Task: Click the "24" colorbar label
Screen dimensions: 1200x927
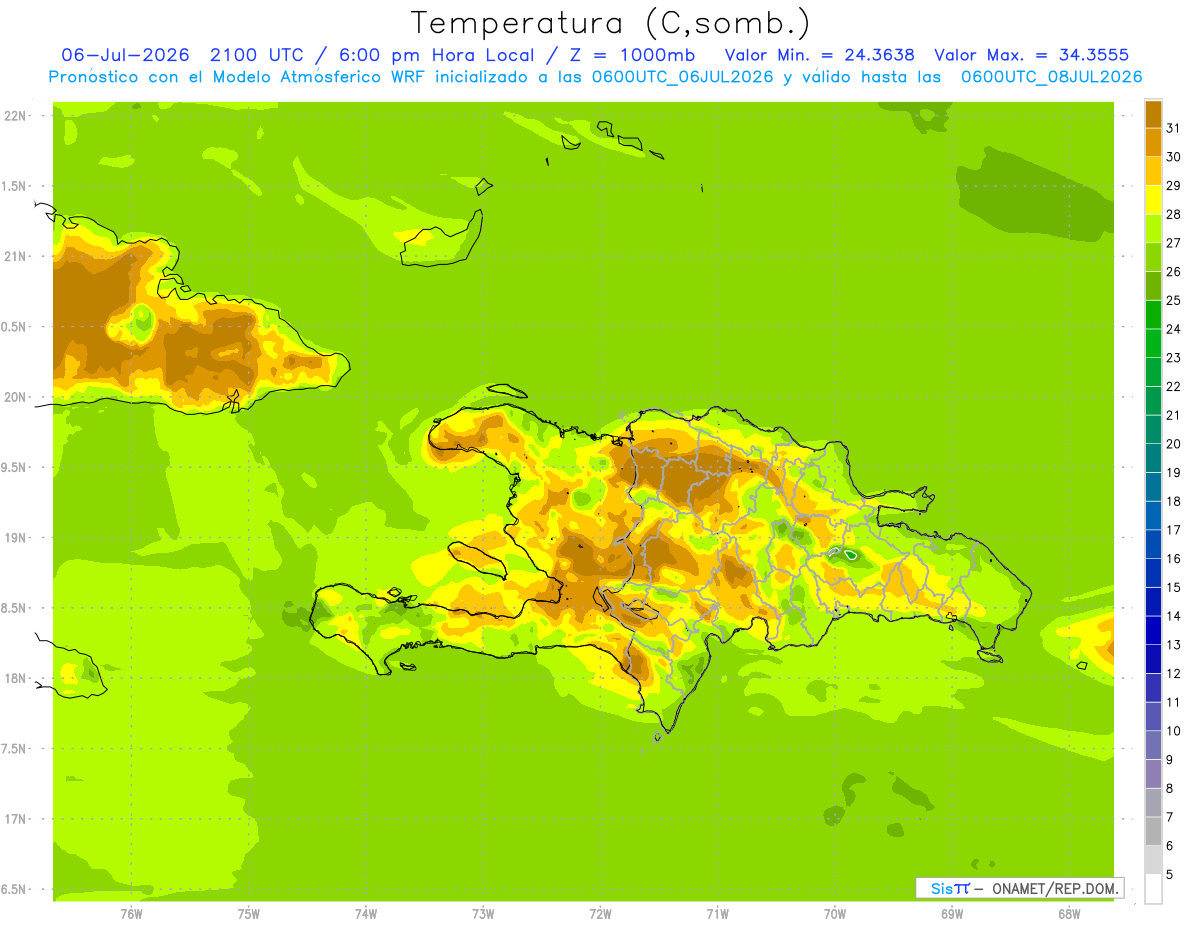Action: (1173, 329)
